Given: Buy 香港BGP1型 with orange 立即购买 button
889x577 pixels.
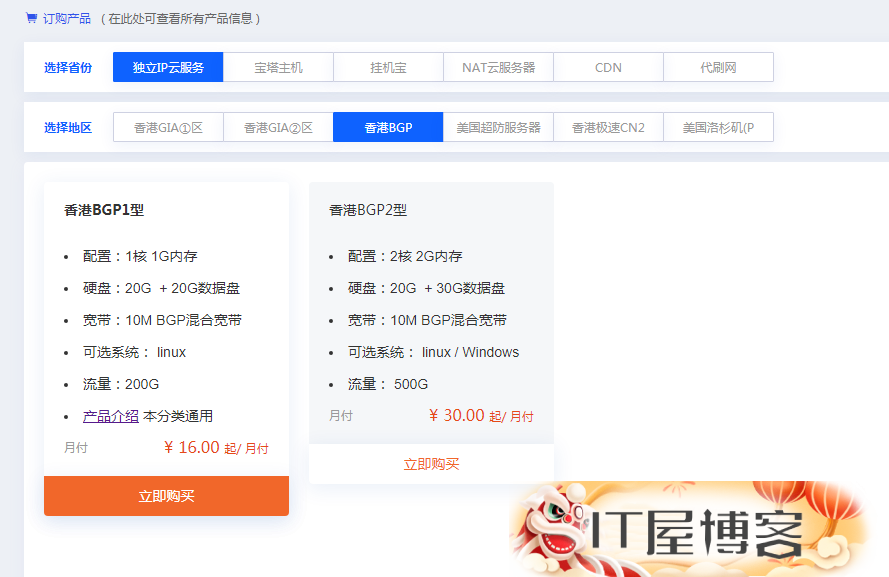Looking at the screenshot, I should coord(167,496).
